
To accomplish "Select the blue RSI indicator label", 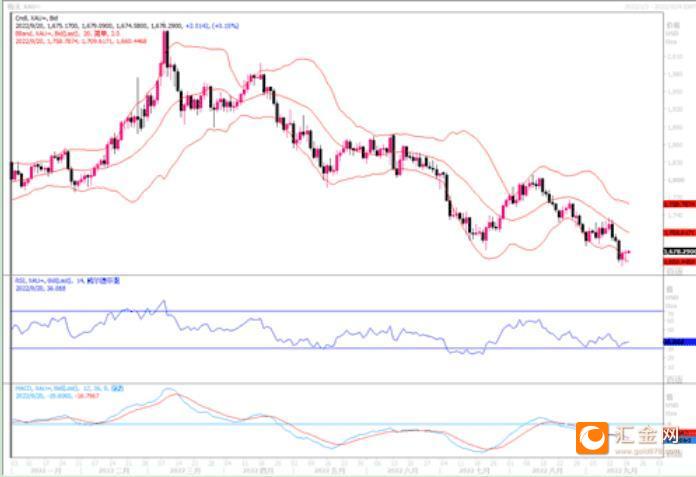I will (x=67, y=280).
